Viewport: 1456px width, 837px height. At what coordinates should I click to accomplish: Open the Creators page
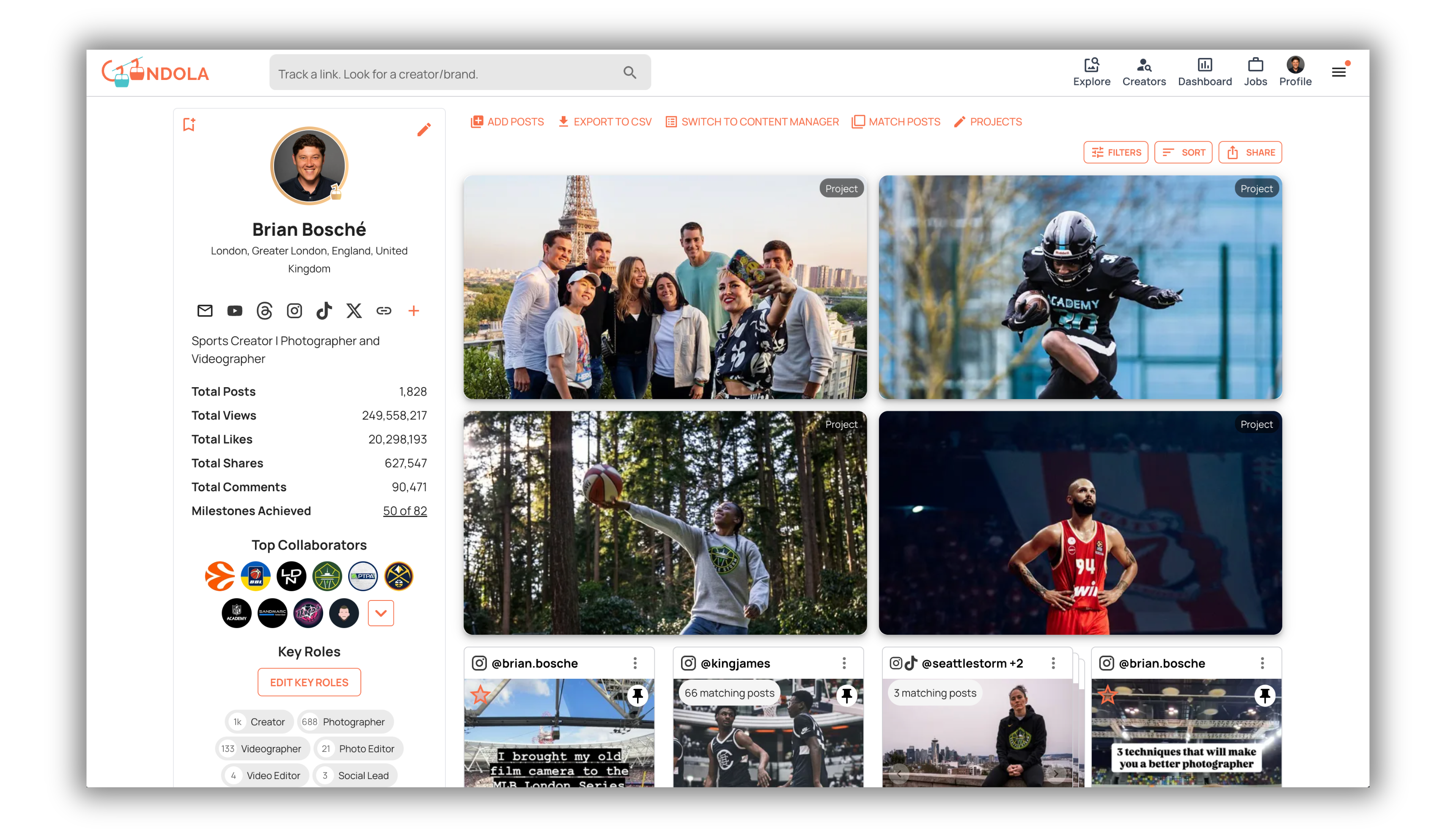1143,72
